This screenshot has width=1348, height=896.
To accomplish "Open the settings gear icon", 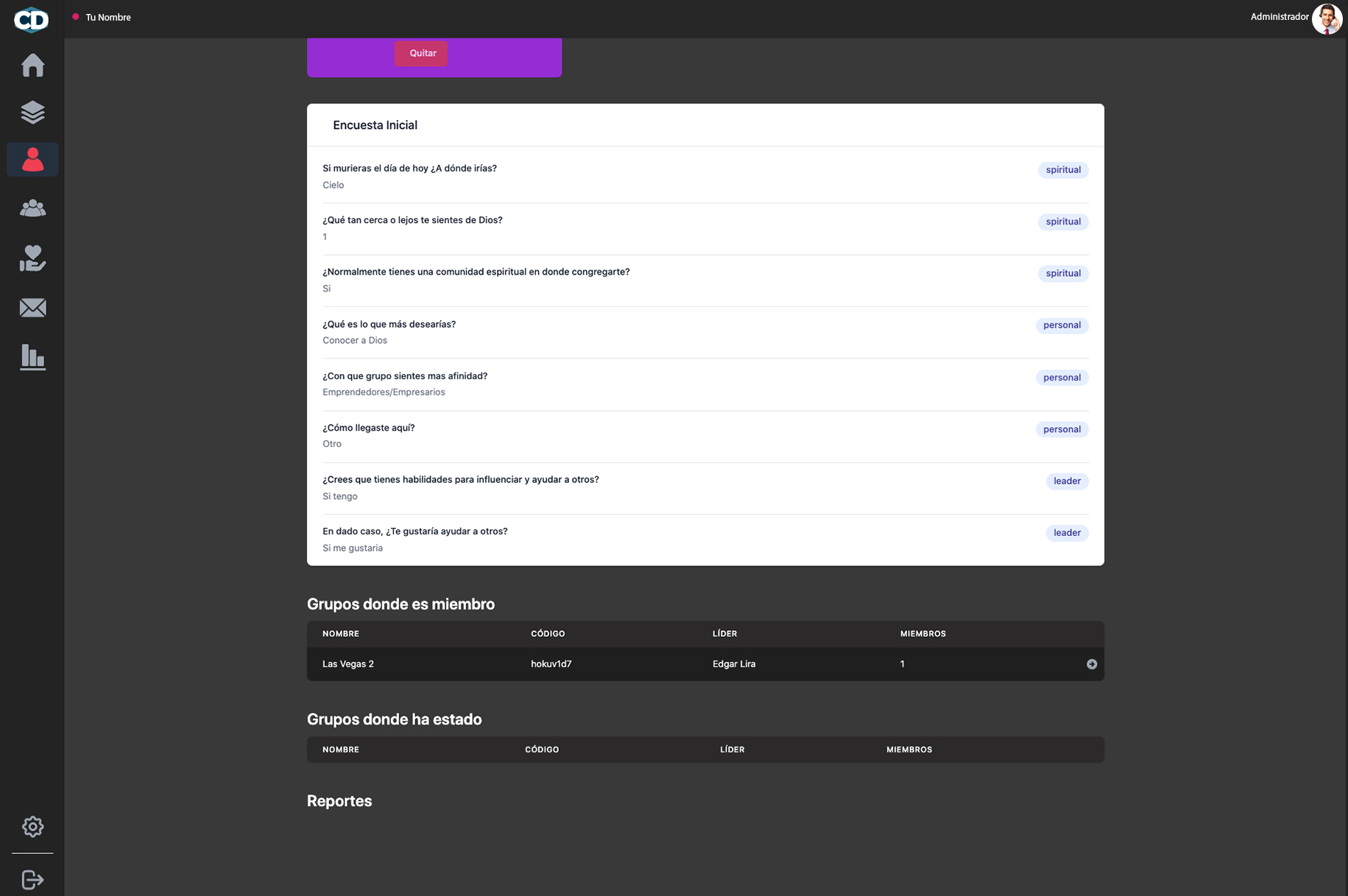I will click(x=32, y=826).
